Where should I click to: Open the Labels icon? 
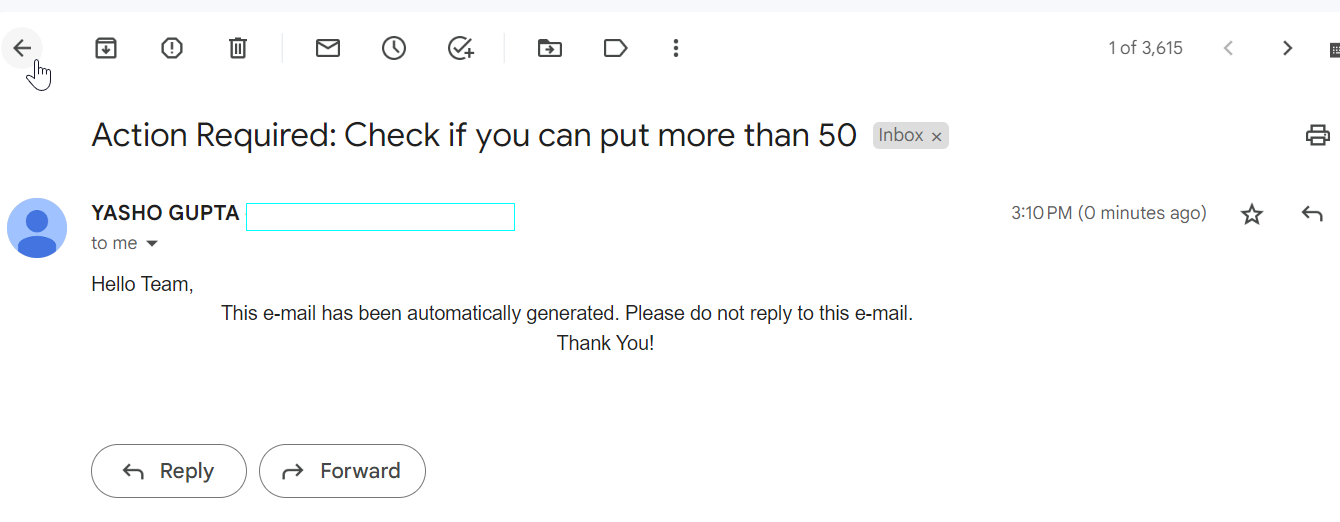616,48
